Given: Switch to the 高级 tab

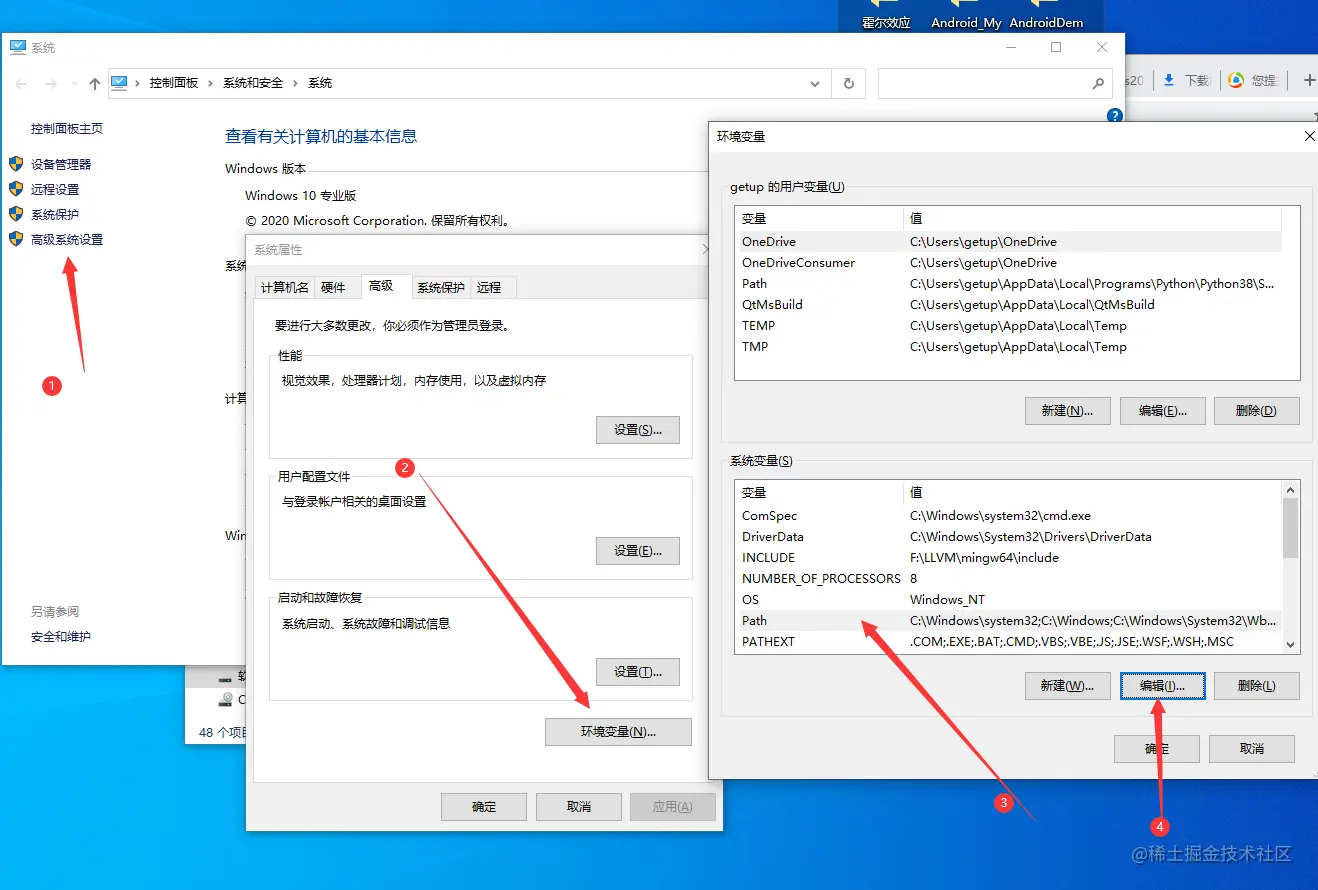Looking at the screenshot, I should pos(385,286).
